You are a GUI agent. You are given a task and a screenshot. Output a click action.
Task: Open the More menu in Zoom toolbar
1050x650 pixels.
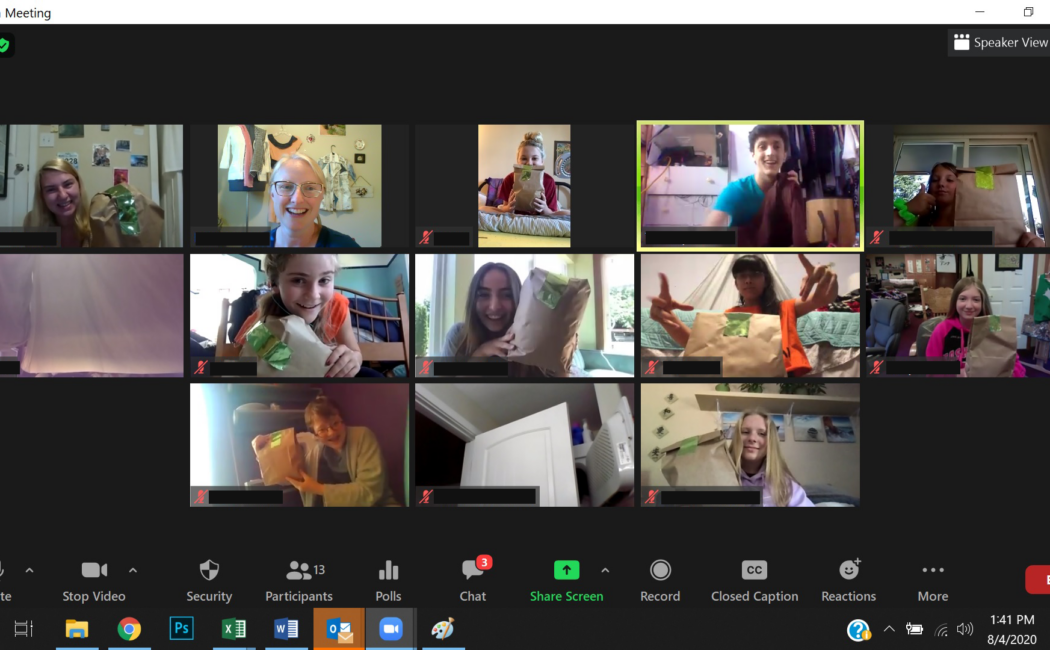click(x=932, y=580)
